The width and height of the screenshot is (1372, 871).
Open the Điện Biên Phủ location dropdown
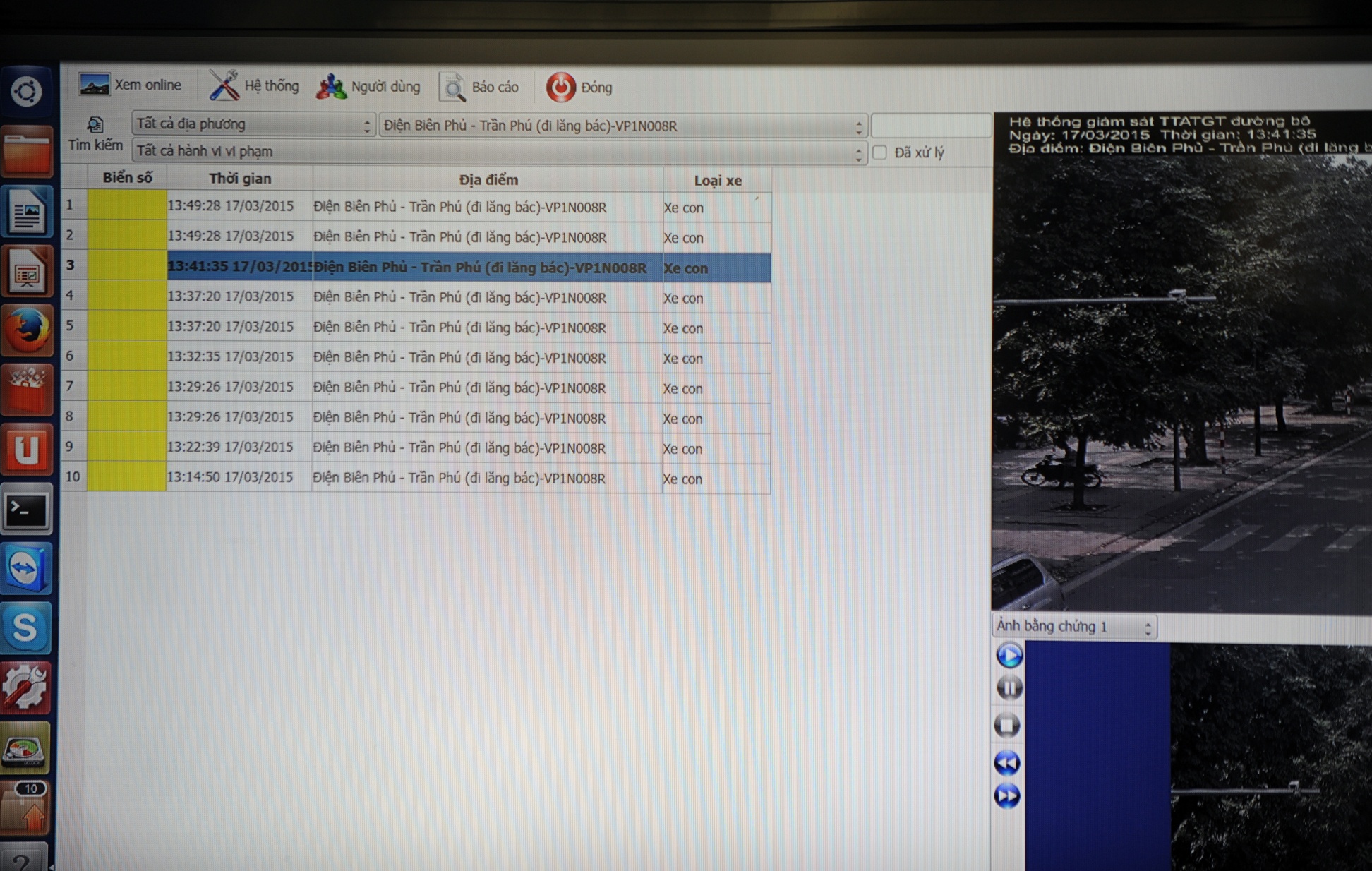(622, 126)
